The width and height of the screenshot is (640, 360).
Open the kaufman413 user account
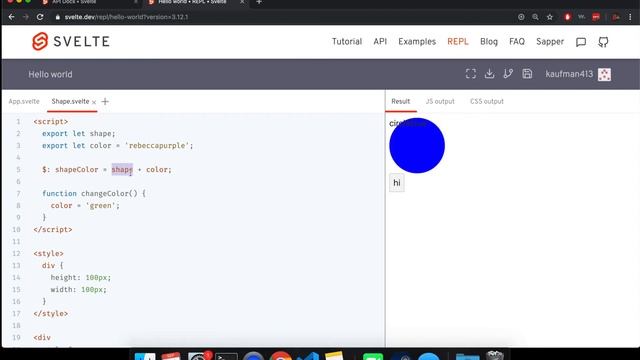coord(569,74)
